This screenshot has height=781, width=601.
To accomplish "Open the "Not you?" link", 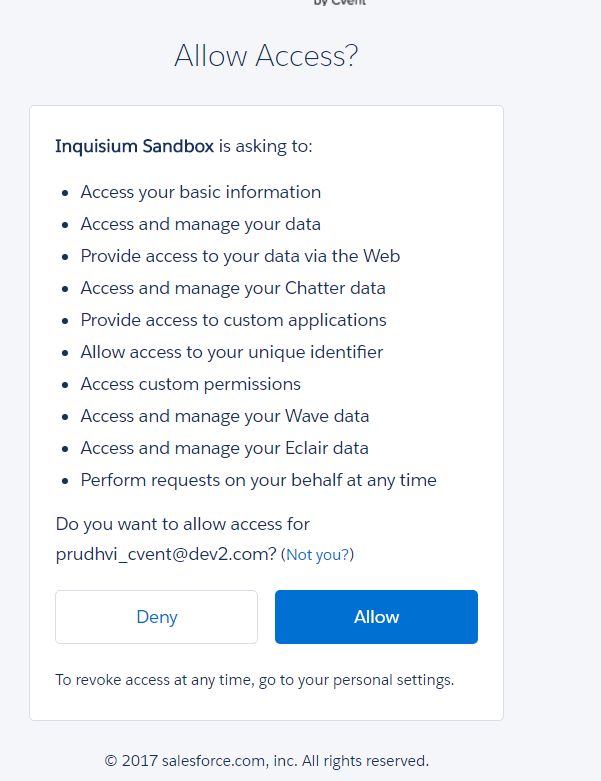I will point(319,554).
